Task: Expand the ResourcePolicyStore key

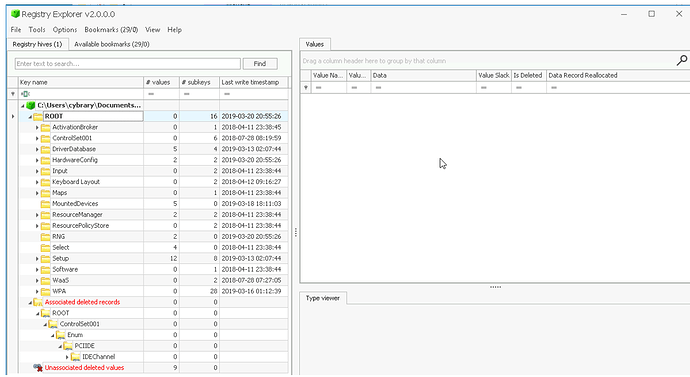Action: click(x=37, y=226)
